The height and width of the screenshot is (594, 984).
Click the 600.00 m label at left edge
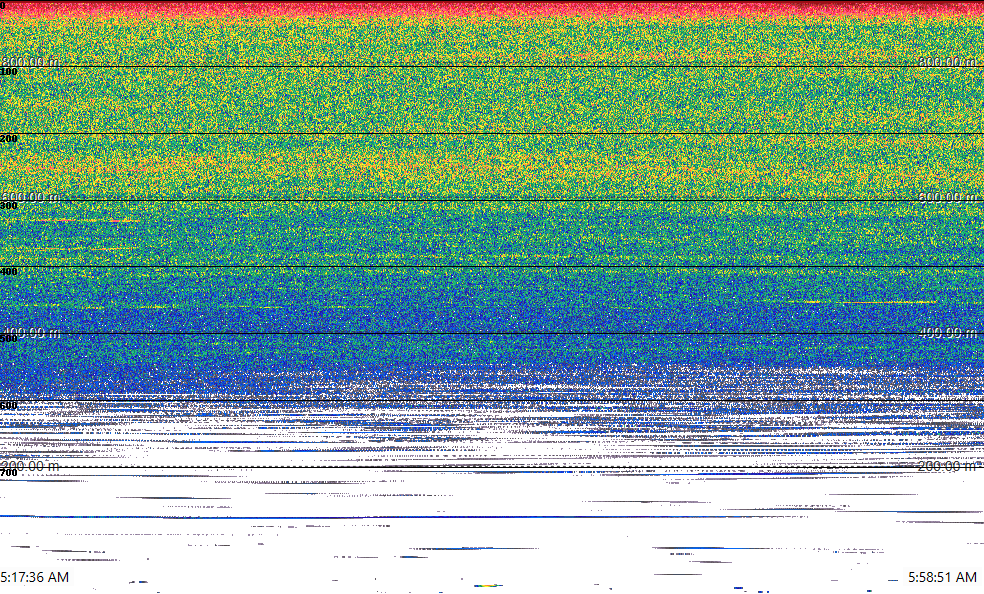[x=30, y=197]
